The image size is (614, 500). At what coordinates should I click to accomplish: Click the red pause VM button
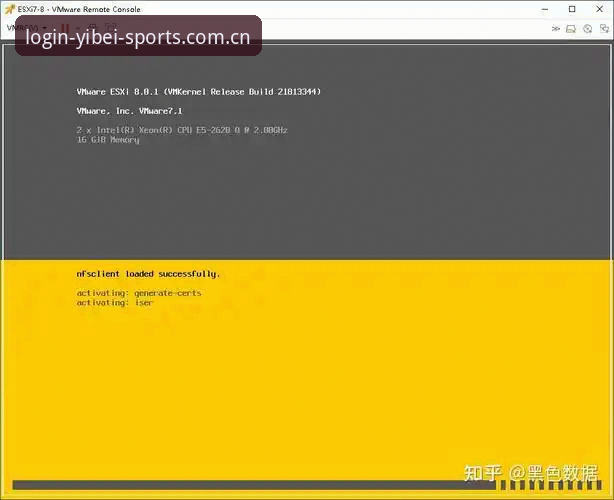click(65, 28)
